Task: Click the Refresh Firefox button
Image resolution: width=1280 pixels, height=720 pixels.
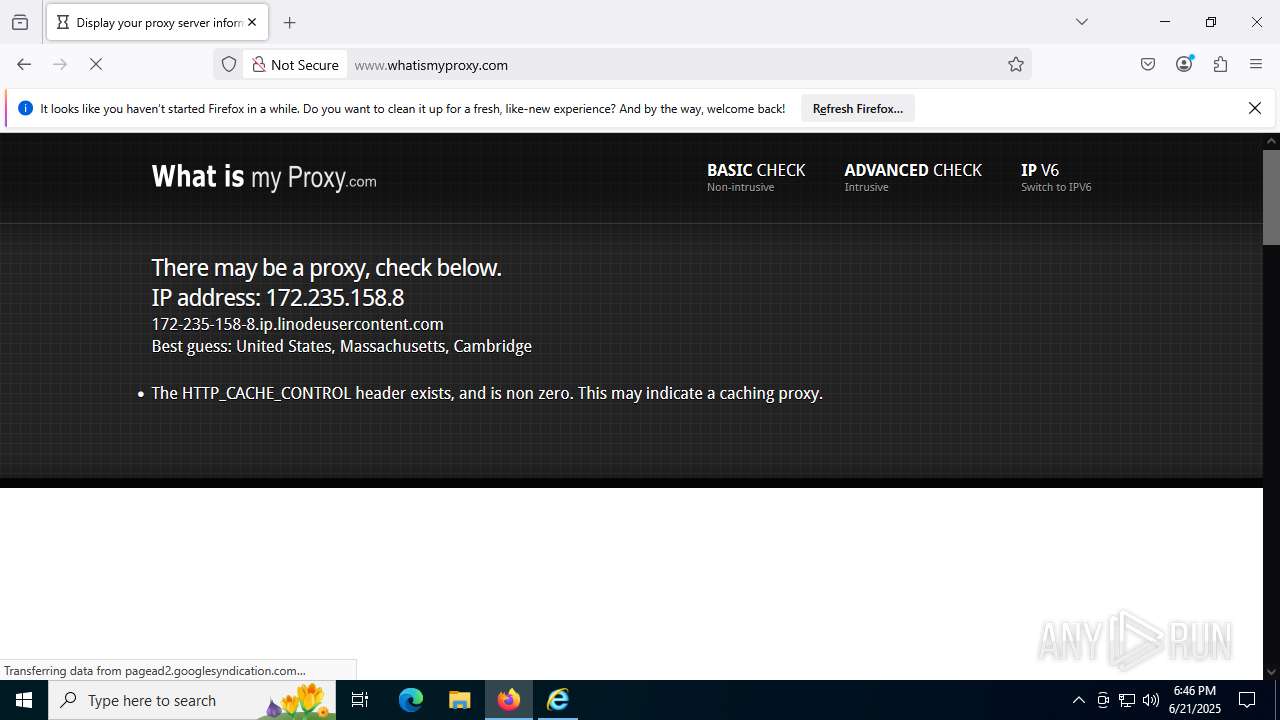Action: [x=858, y=108]
